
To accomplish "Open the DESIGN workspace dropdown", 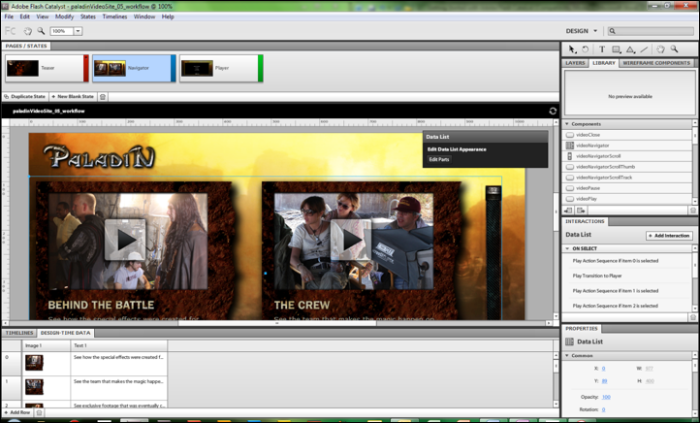I will (x=581, y=31).
